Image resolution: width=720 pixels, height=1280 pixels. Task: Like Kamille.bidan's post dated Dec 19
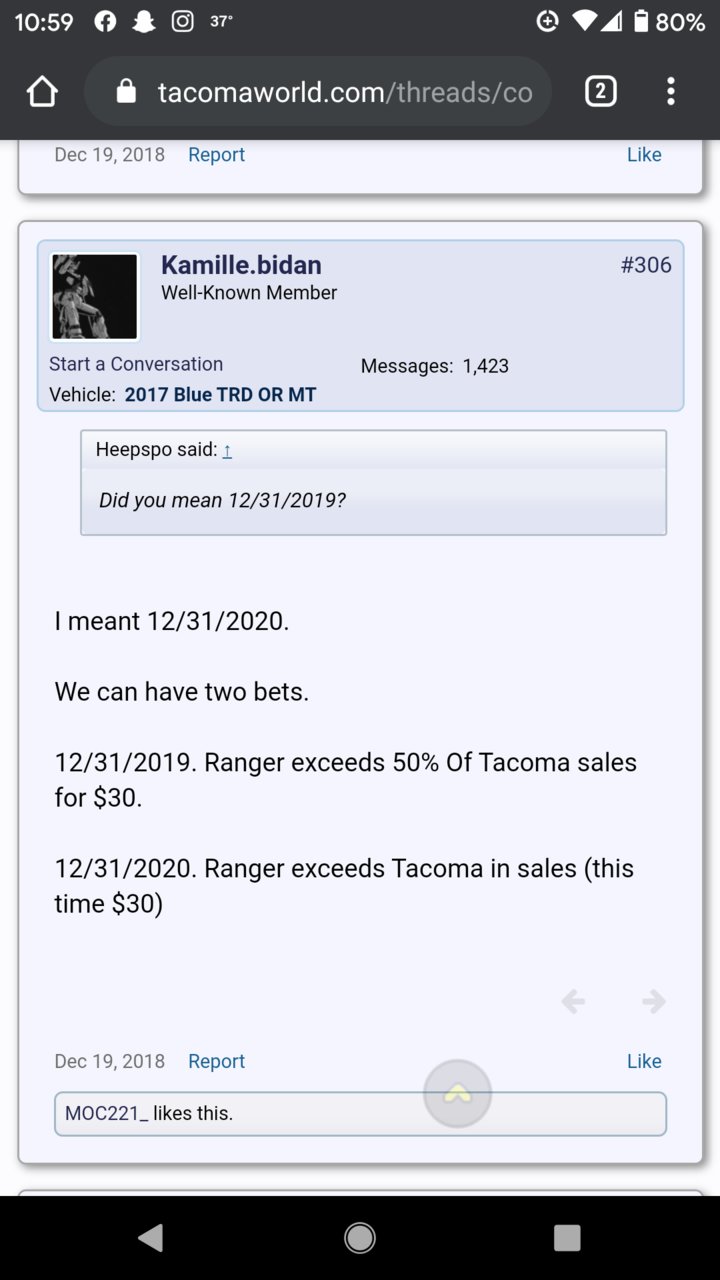[644, 1061]
